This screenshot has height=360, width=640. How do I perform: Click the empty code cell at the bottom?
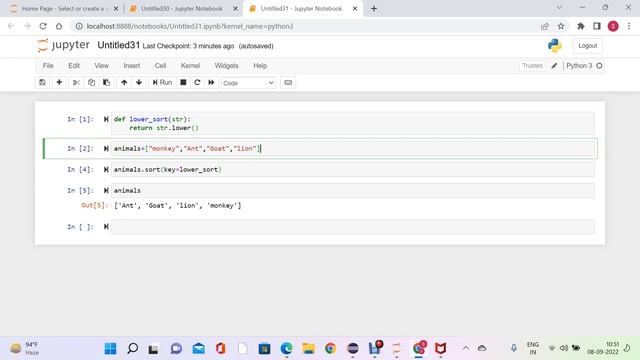[353, 227]
